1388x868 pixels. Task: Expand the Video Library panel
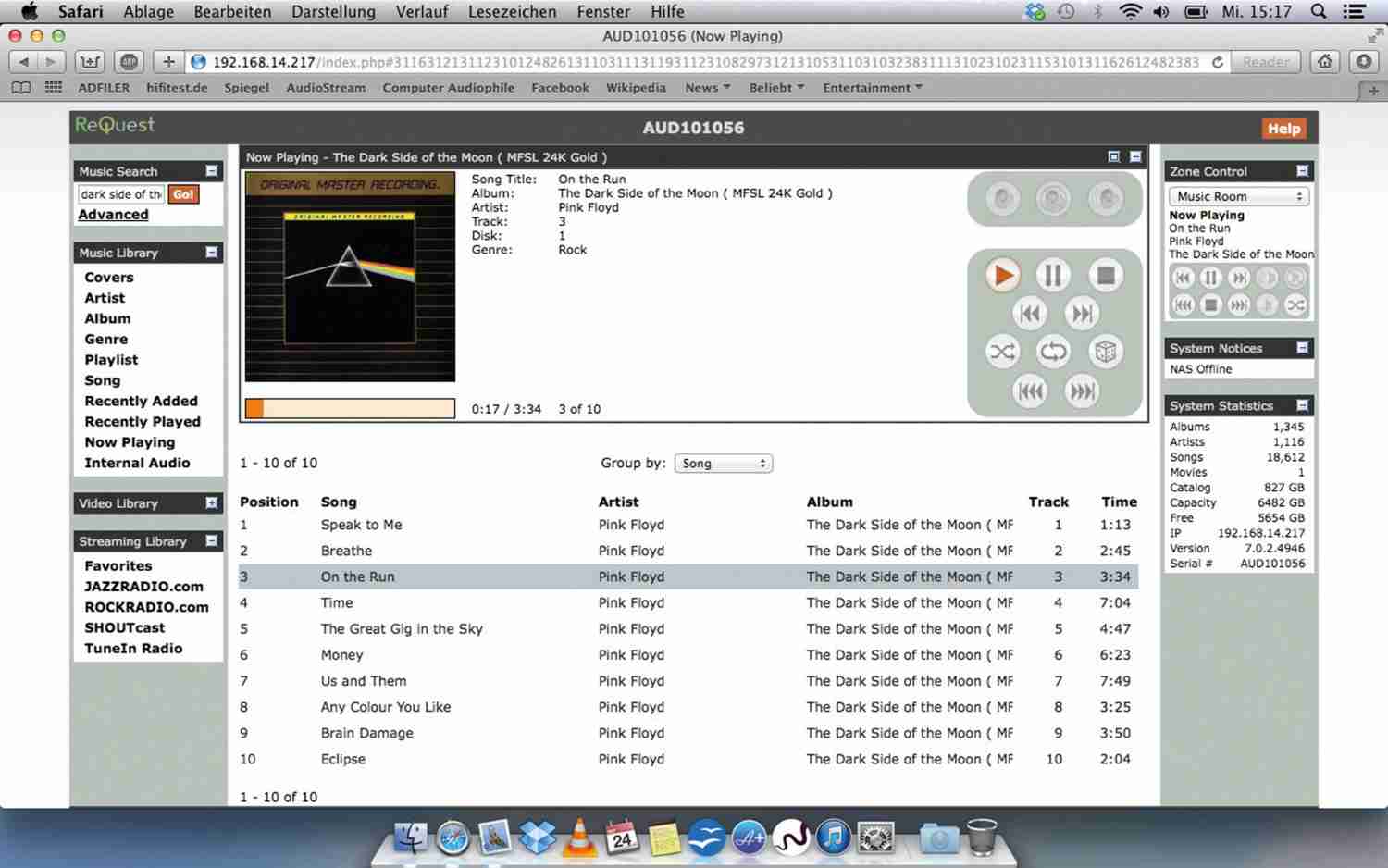click(x=211, y=503)
